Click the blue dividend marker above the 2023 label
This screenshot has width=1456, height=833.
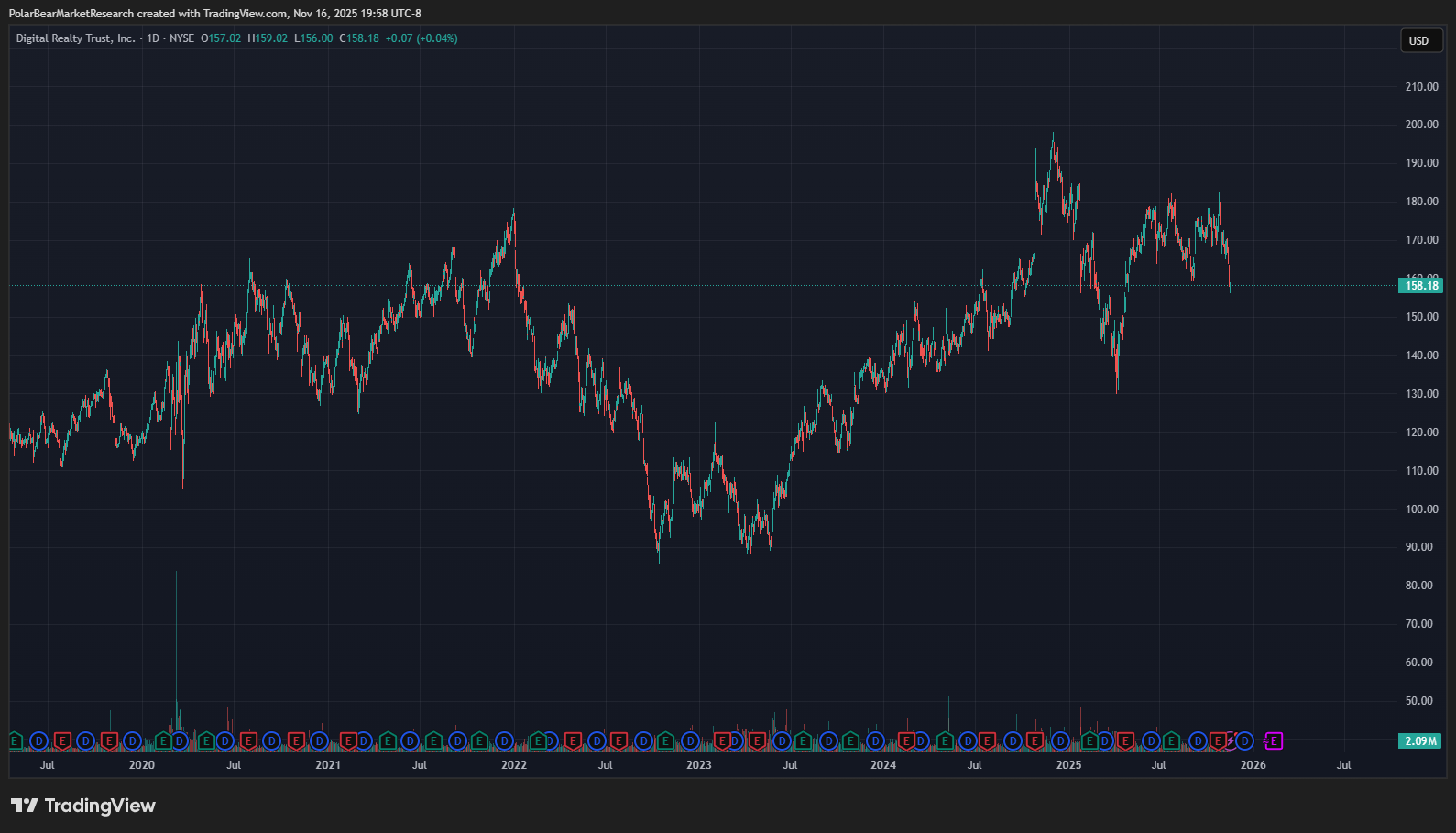(x=691, y=740)
